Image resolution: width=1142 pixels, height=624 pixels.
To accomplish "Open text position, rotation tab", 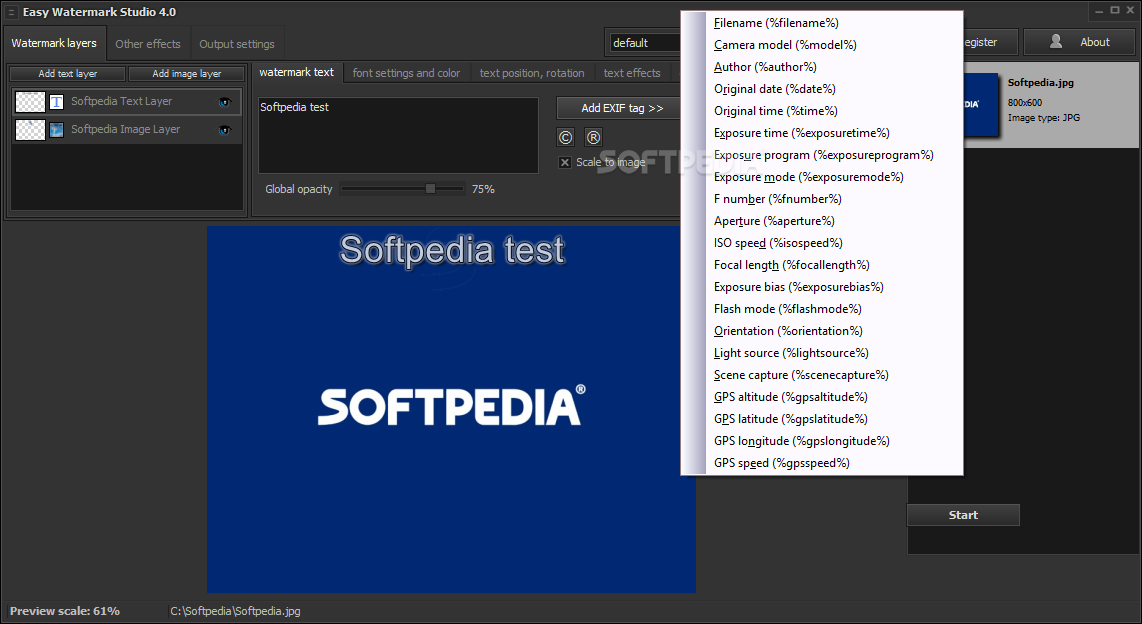I will point(532,73).
